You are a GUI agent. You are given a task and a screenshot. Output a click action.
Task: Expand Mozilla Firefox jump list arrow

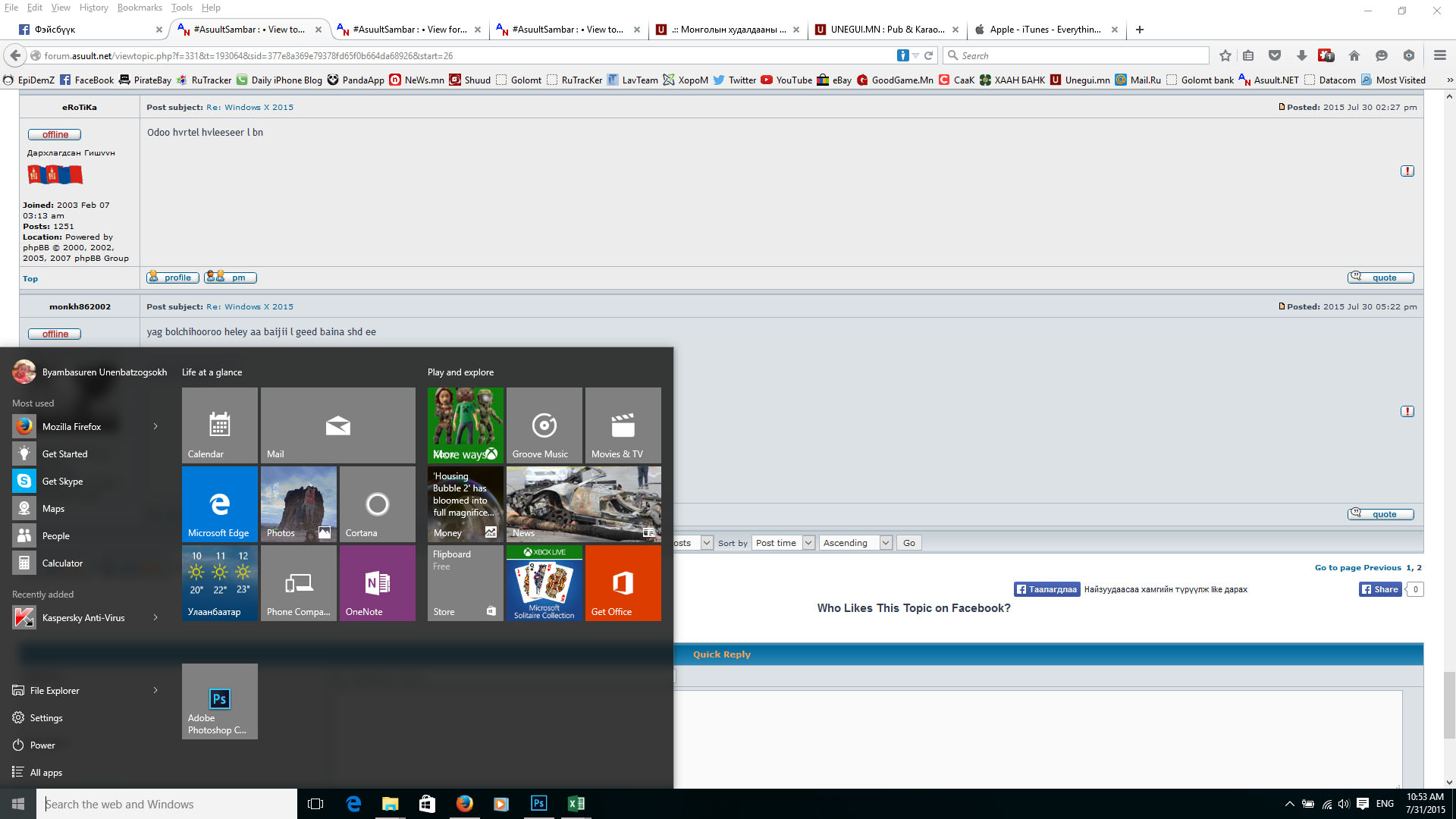pos(155,426)
